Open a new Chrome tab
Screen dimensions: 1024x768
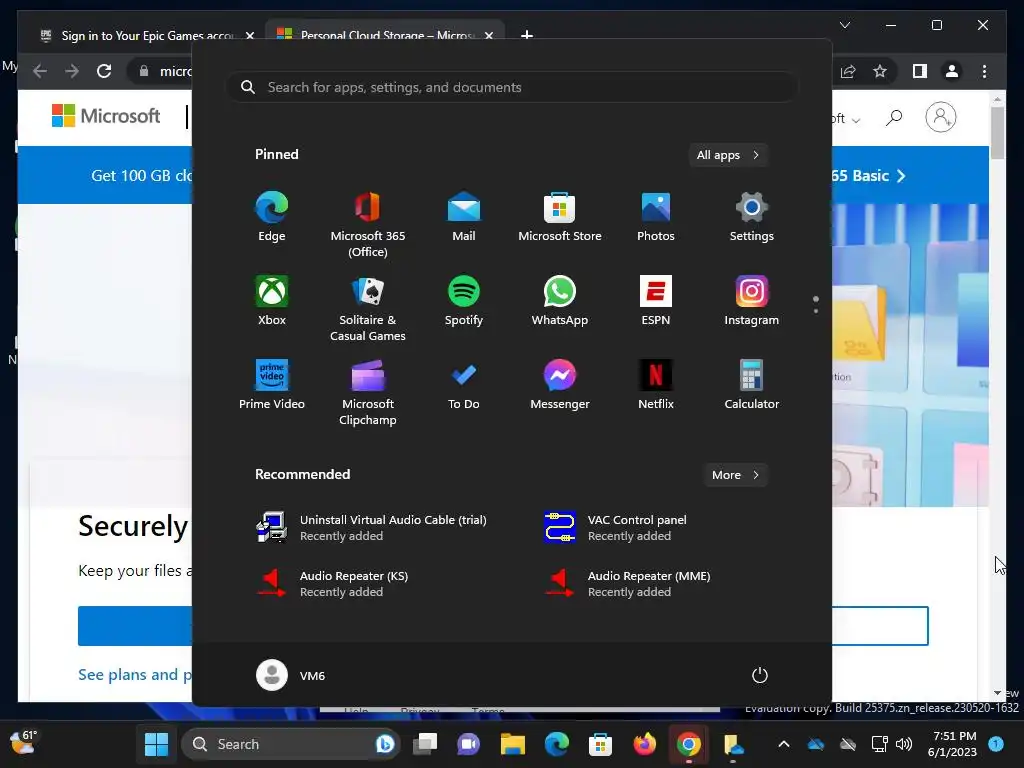[526, 35]
